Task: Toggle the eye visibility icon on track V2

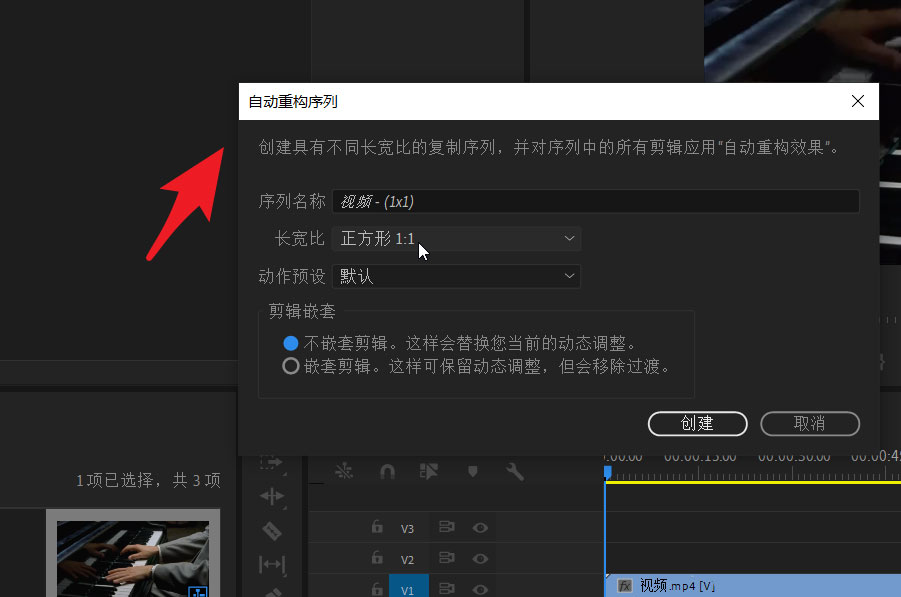Action: pos(478,558)
